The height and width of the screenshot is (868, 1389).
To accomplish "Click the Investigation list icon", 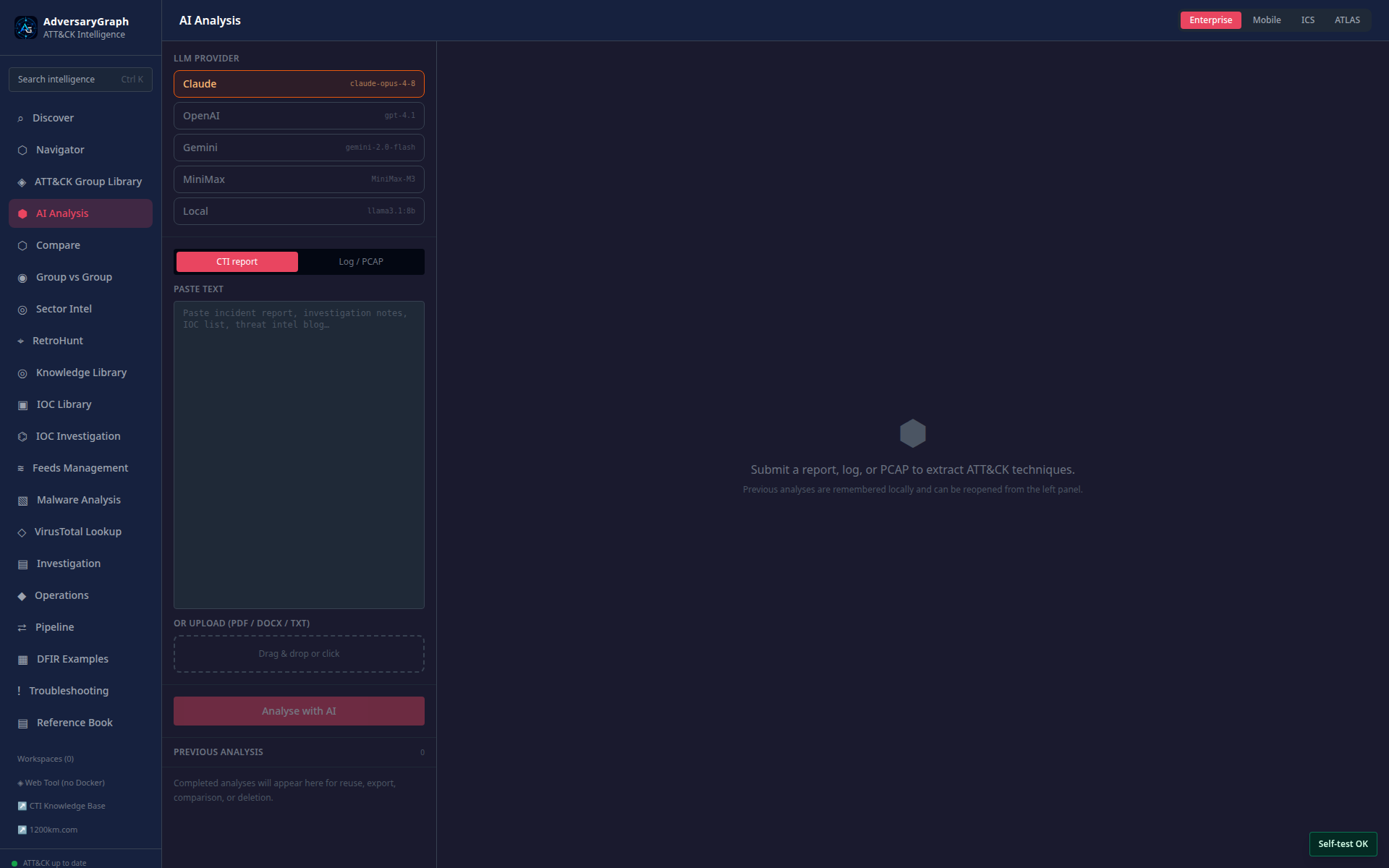I will pyautogui.click(x=22, y=564).
